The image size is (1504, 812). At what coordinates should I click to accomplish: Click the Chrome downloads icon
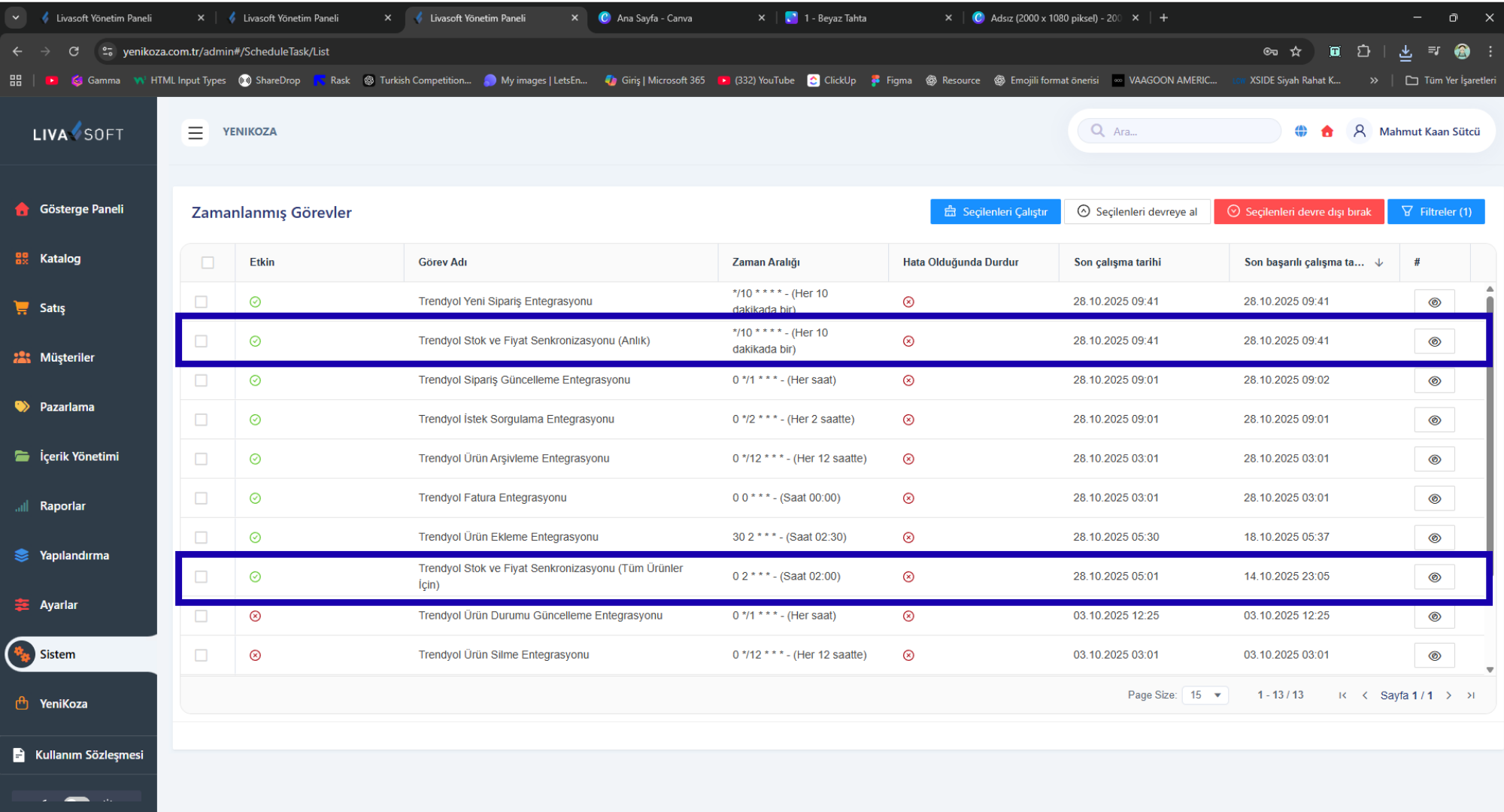tap(1405, 51)
